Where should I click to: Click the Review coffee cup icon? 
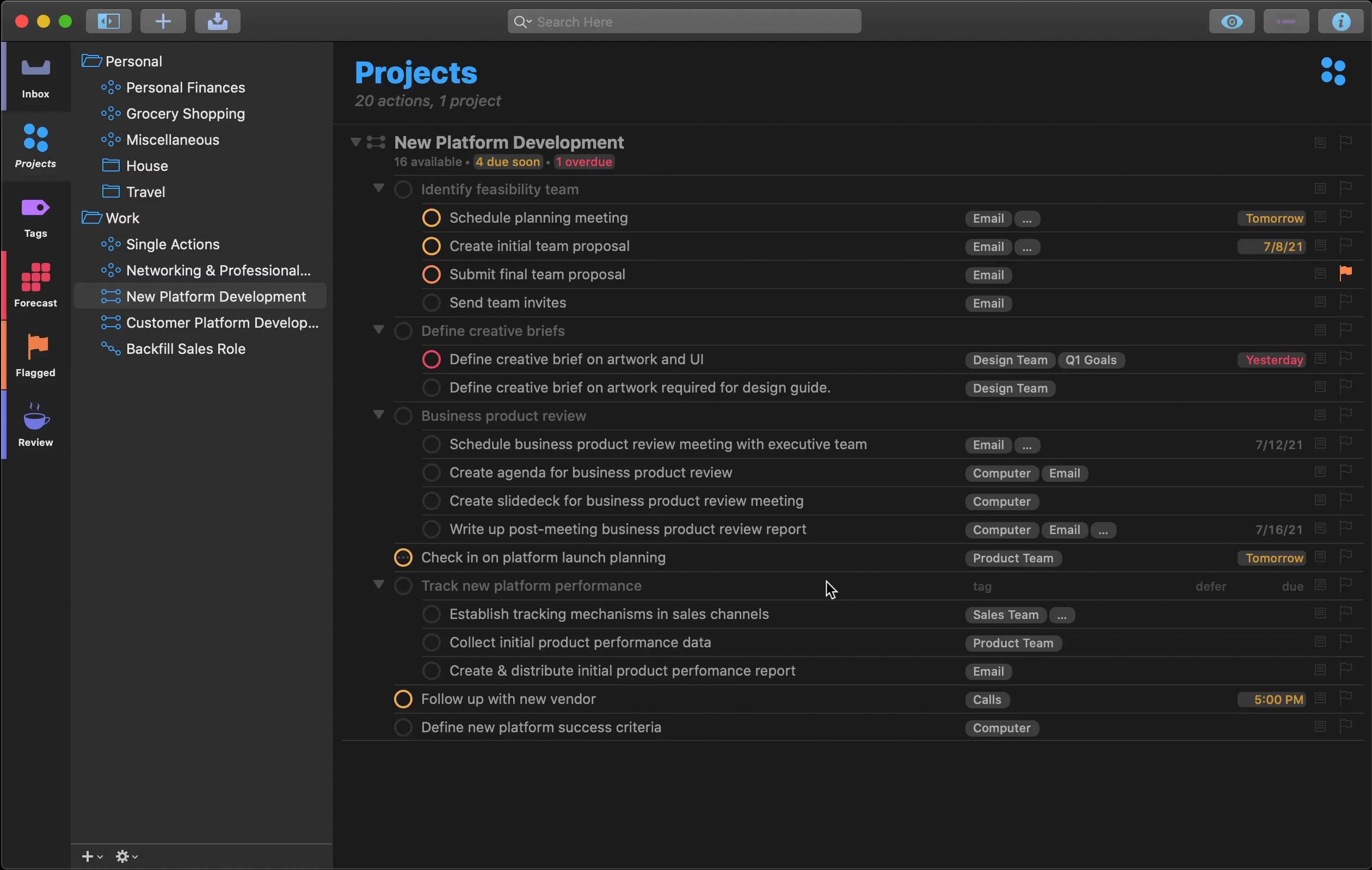coord(35,417)
